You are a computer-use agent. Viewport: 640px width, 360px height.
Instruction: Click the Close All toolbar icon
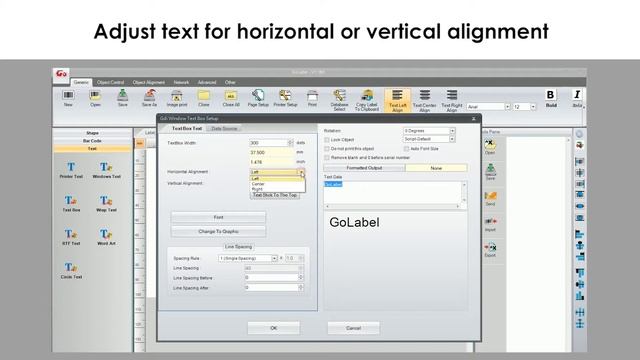231,98
